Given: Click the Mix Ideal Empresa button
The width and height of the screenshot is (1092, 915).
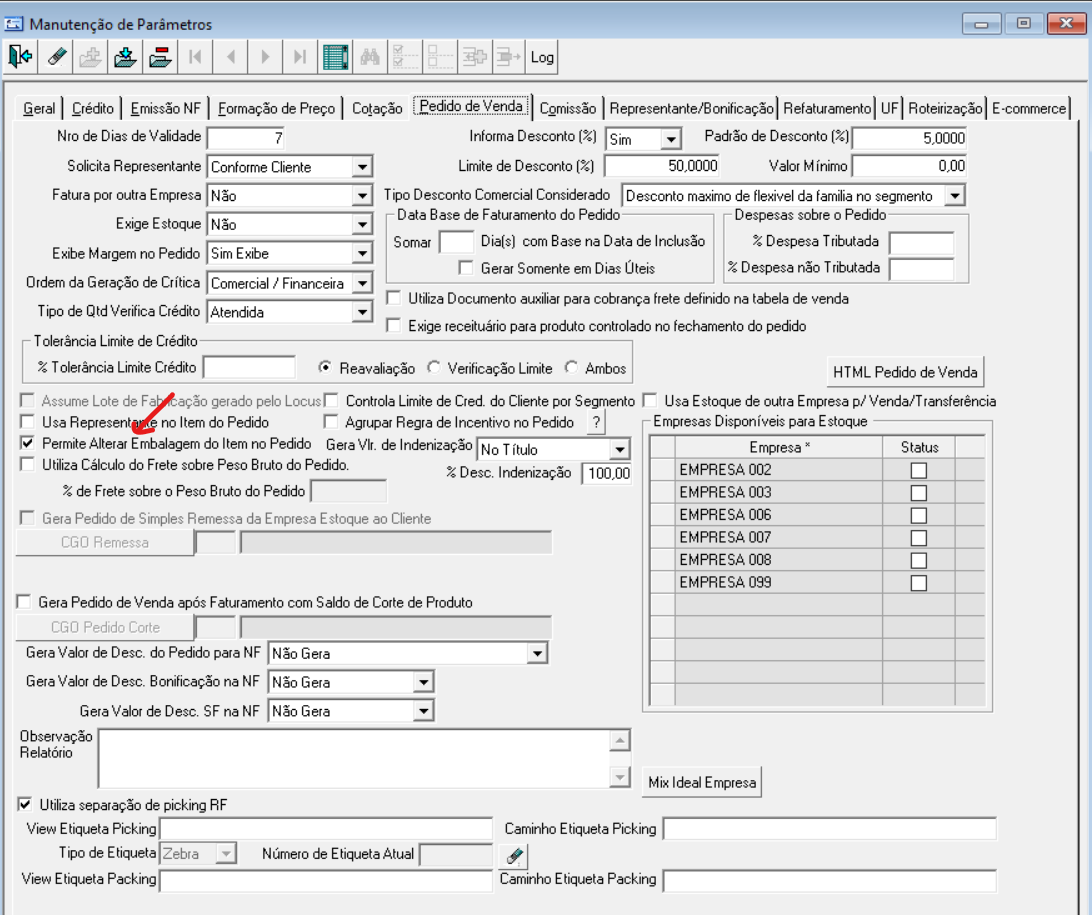Looking at the screenshot, I should pos(701,783).
